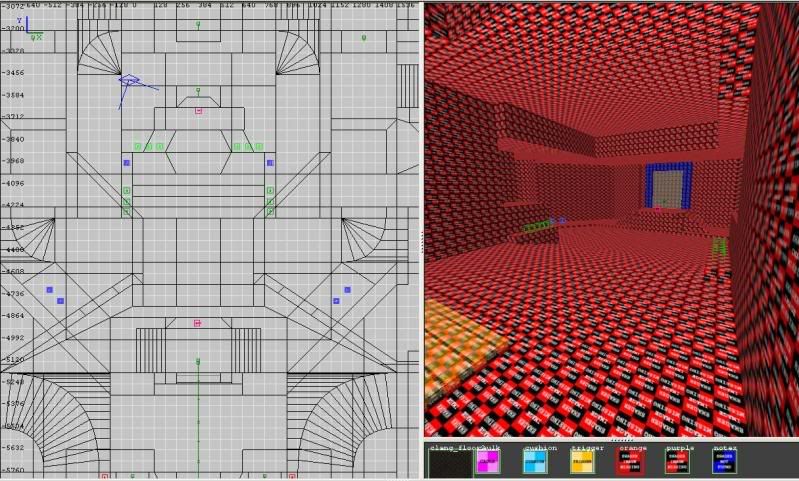Choose the clang_floor texture thumbnail
799x481 pixels.
pos(446,462)
